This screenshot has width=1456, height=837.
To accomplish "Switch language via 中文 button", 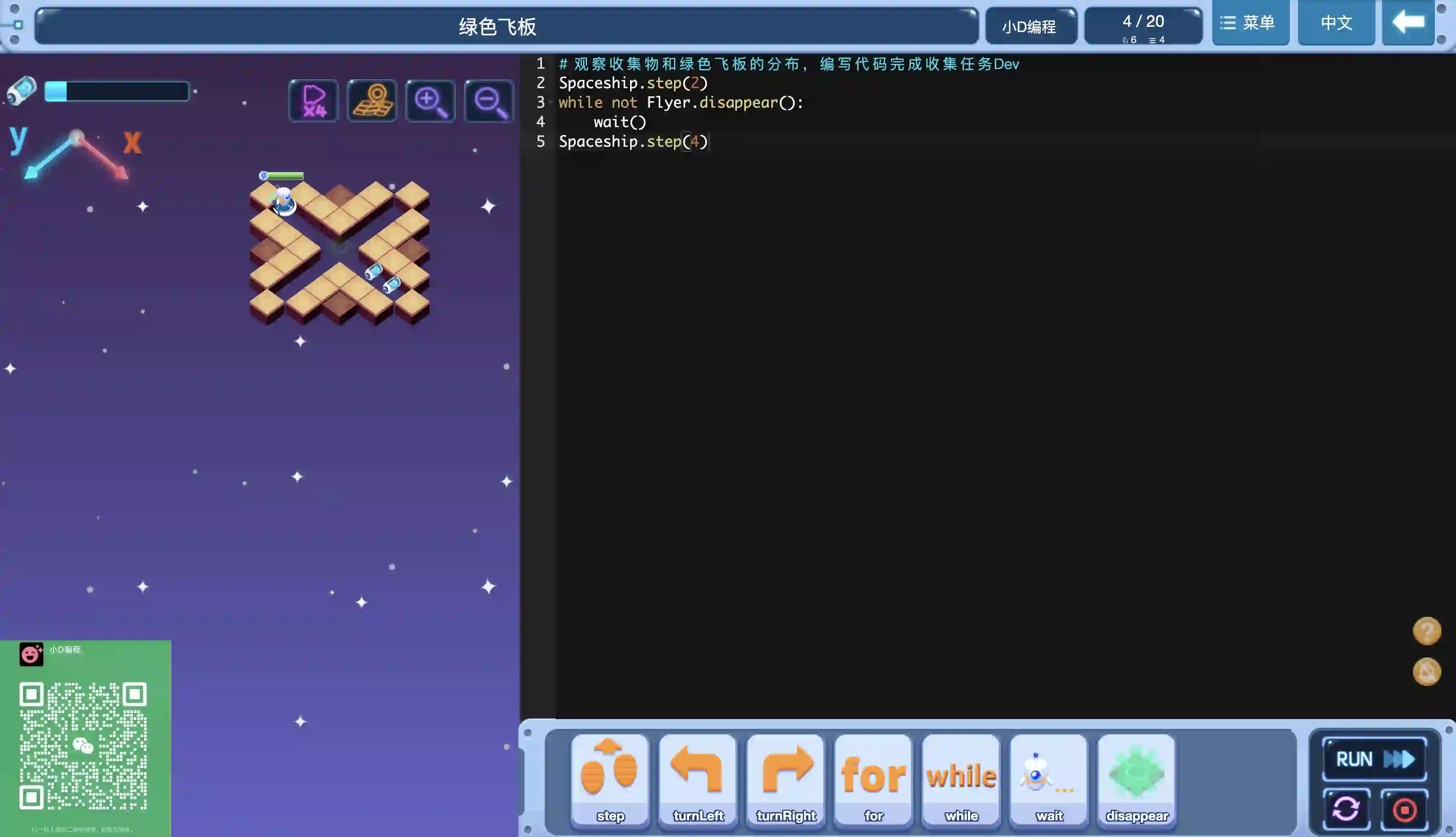I will (x=1336, y=23).
